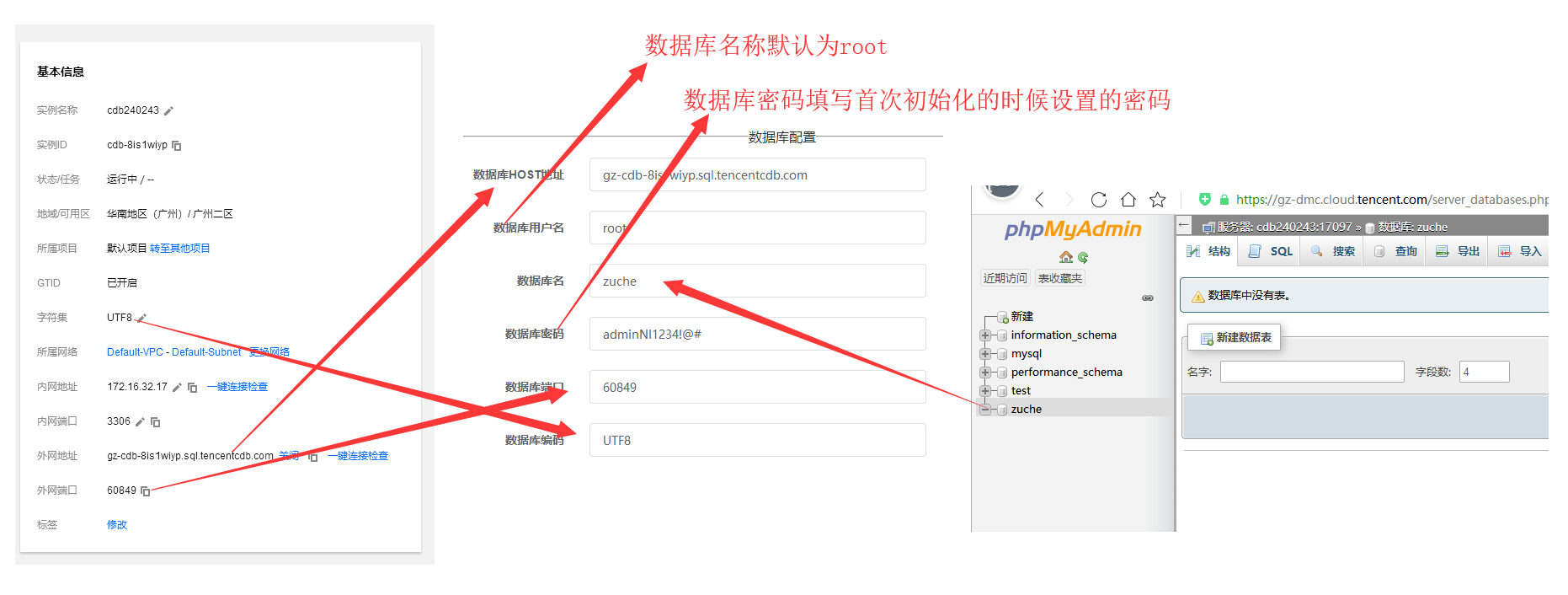Screen dimensions: 1568x595
Task: Click the 数据库名 field containing zuche
Action: pos(758,281)
